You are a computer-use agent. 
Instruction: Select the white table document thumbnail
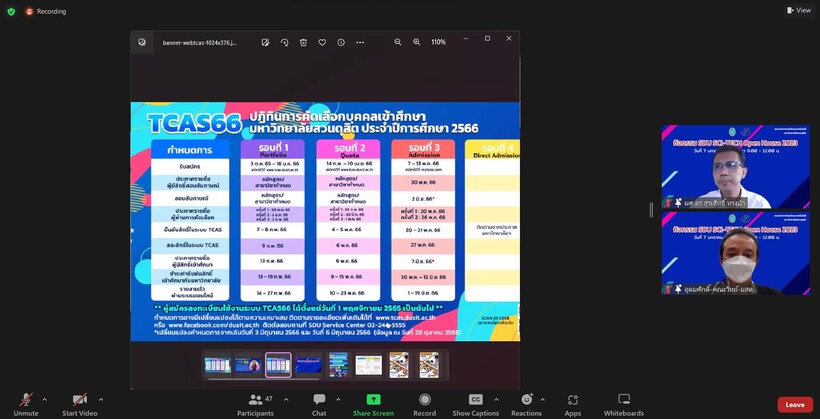pos(369,365)
